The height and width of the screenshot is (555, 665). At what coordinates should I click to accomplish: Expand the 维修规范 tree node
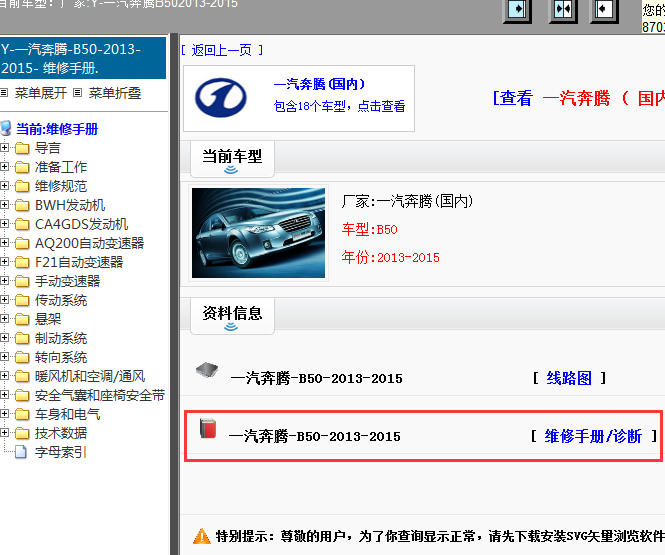click(x=4, y=186)
